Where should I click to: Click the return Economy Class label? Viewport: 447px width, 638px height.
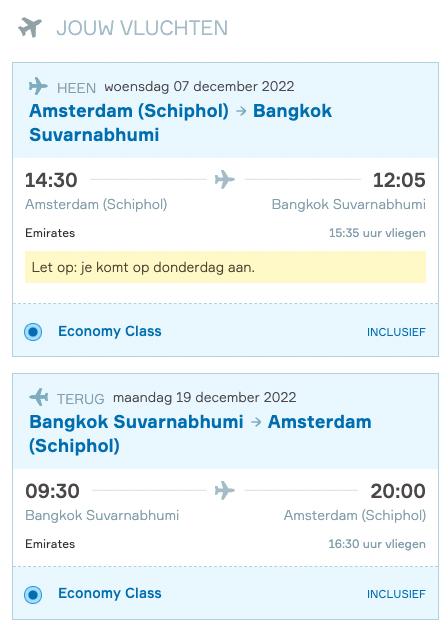[x=110, y=593]
